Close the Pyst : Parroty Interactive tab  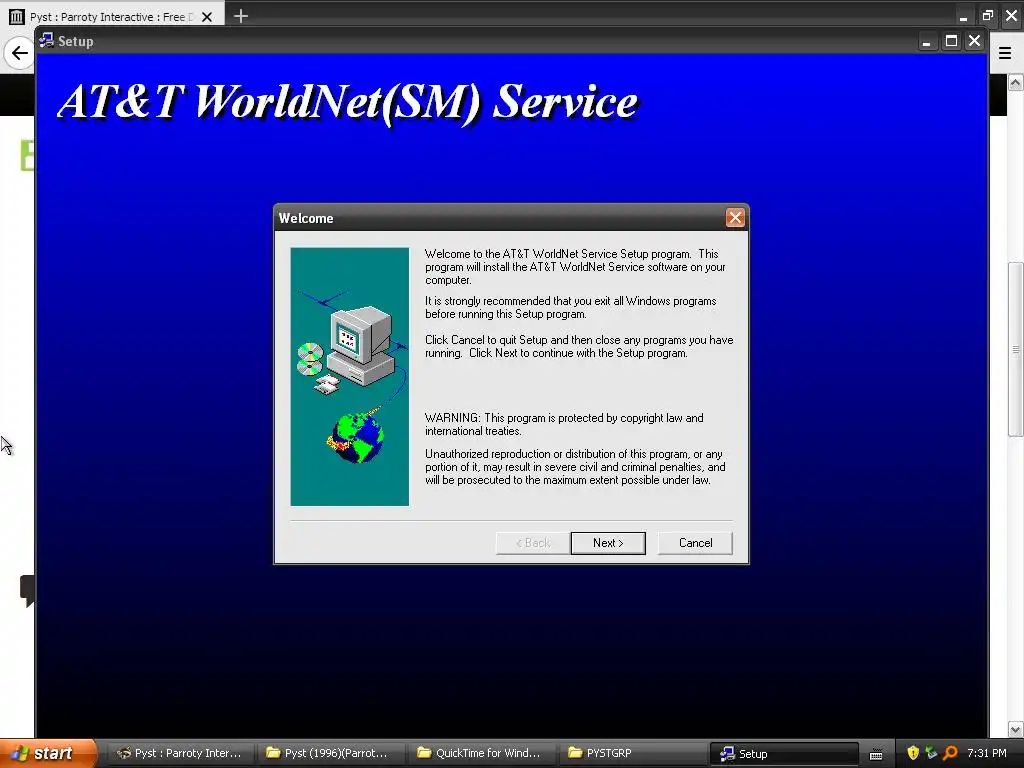pos(207,17)
